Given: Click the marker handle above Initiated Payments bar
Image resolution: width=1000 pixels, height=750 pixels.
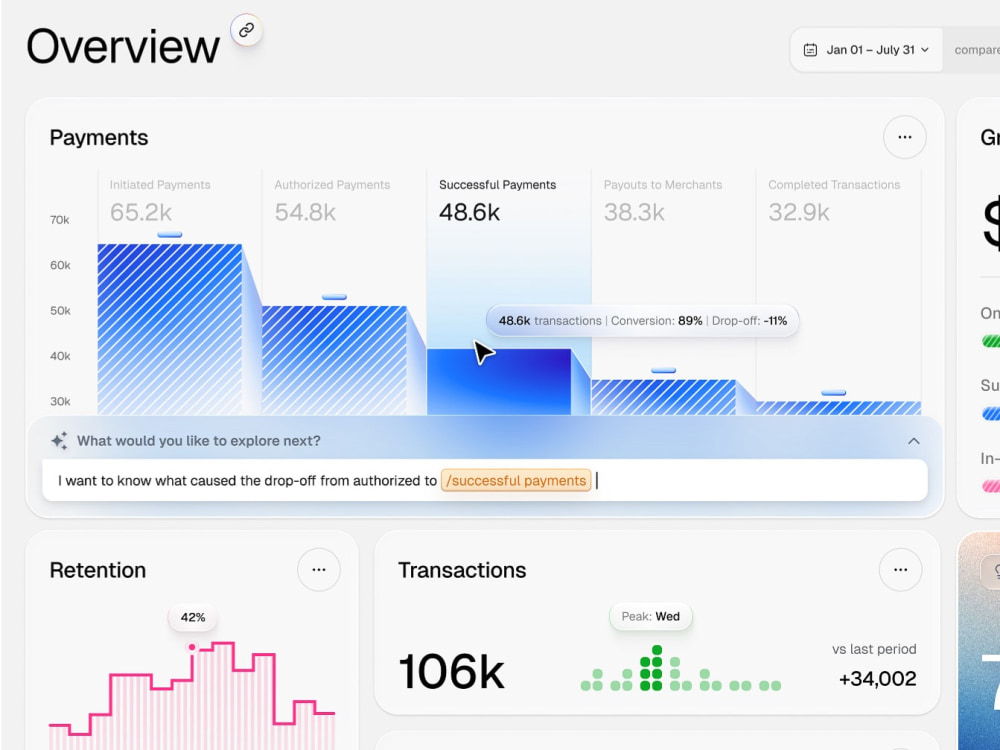Looking at the screenshot, I should [170, 235].
